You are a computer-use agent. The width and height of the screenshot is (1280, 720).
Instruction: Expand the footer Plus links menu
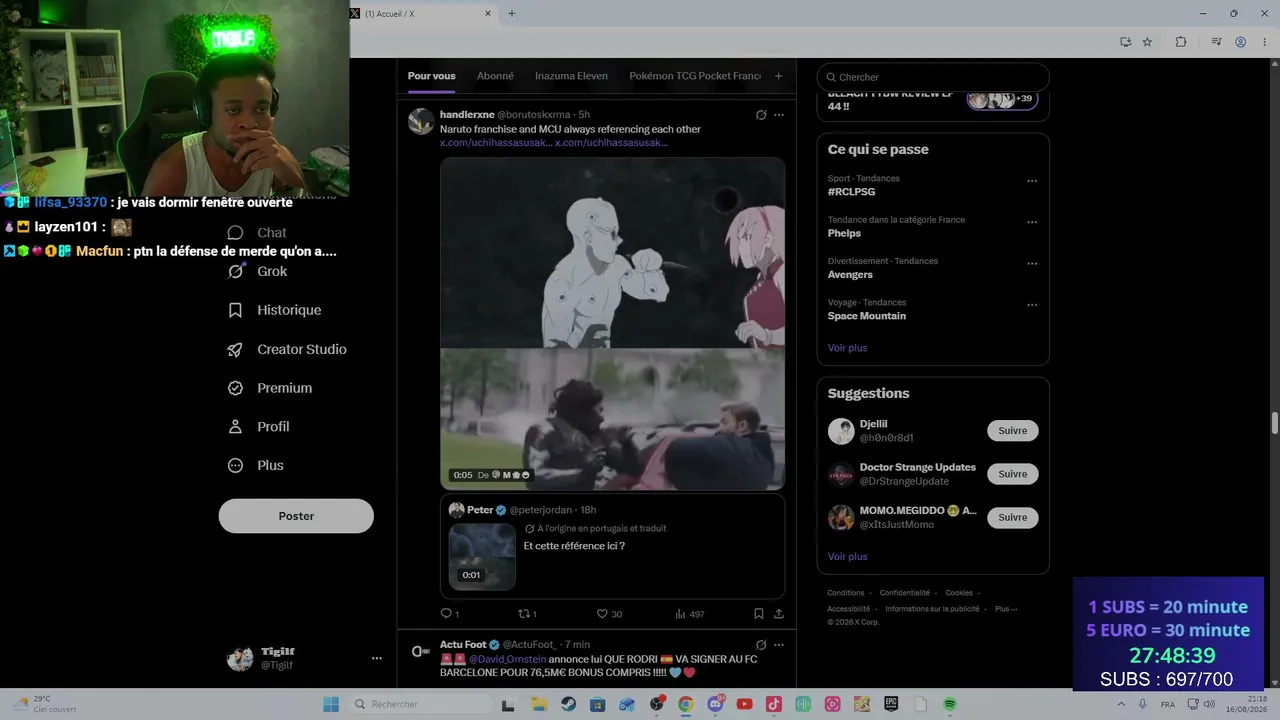[1005, 609]
